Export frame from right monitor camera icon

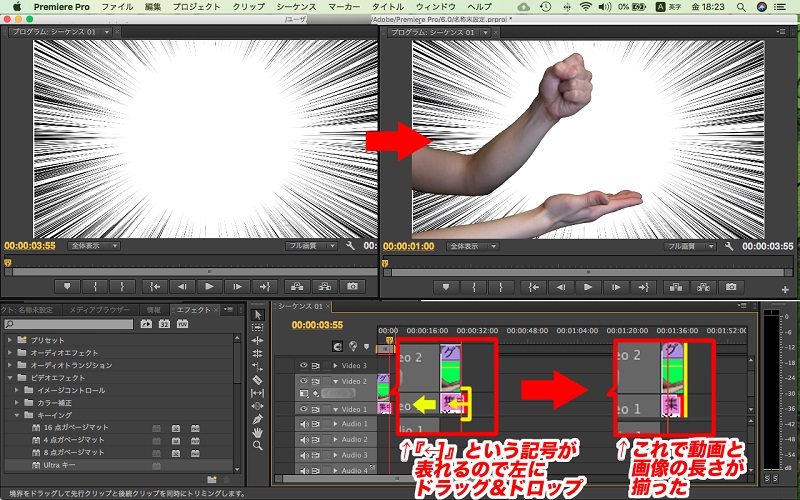click(x=731, y=287)
